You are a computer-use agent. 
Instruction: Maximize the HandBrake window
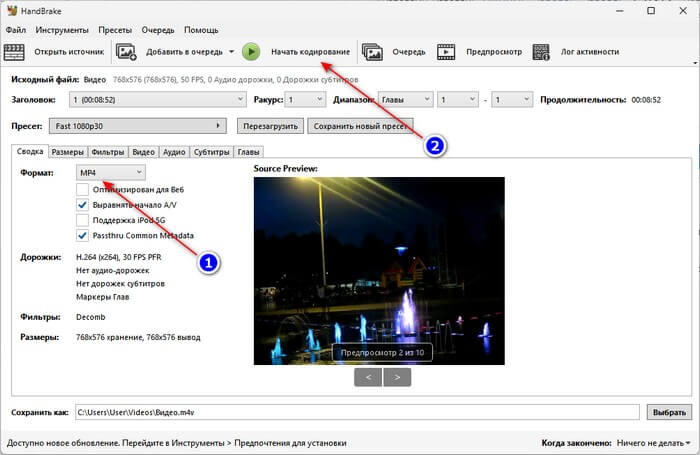651,10
